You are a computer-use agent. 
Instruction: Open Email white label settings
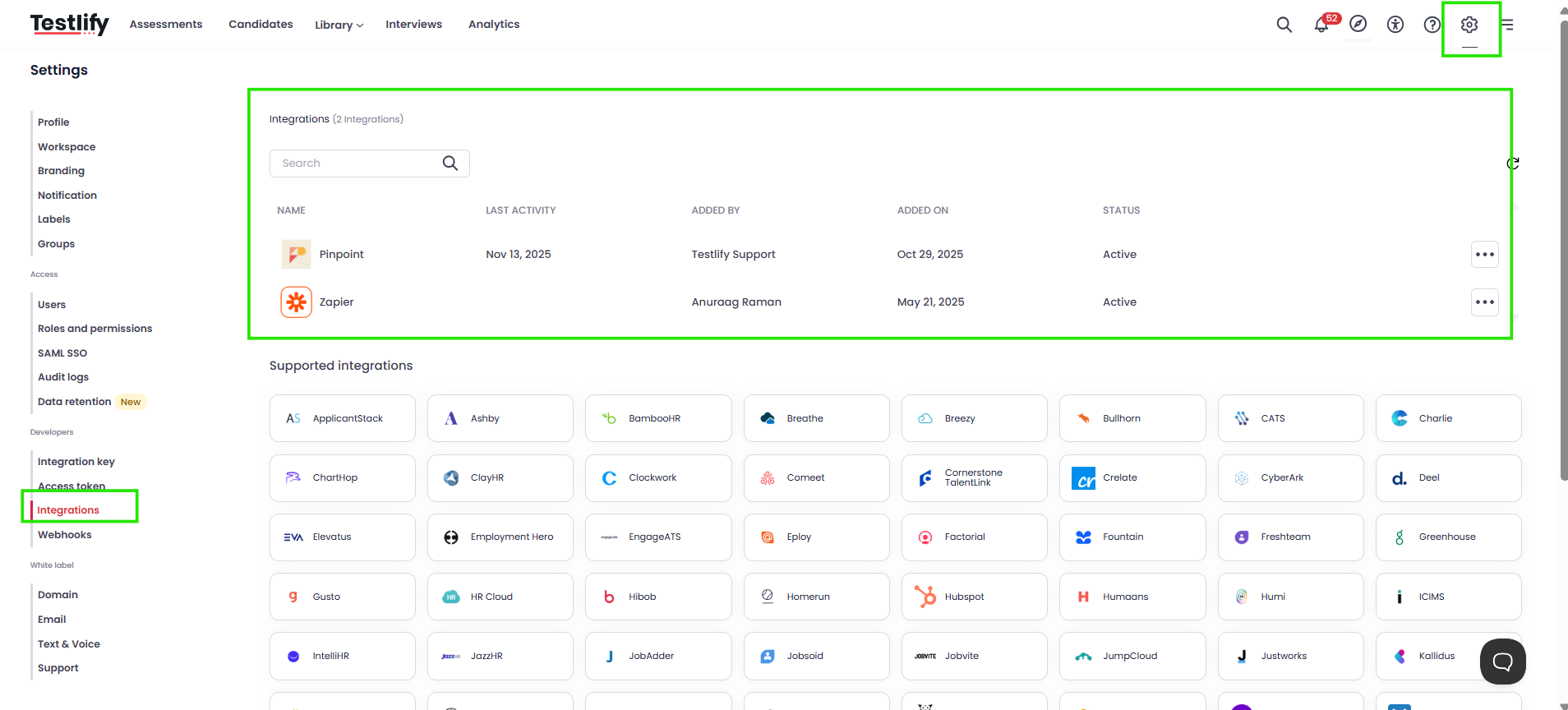pyautogui.click(x=52, y=620)
